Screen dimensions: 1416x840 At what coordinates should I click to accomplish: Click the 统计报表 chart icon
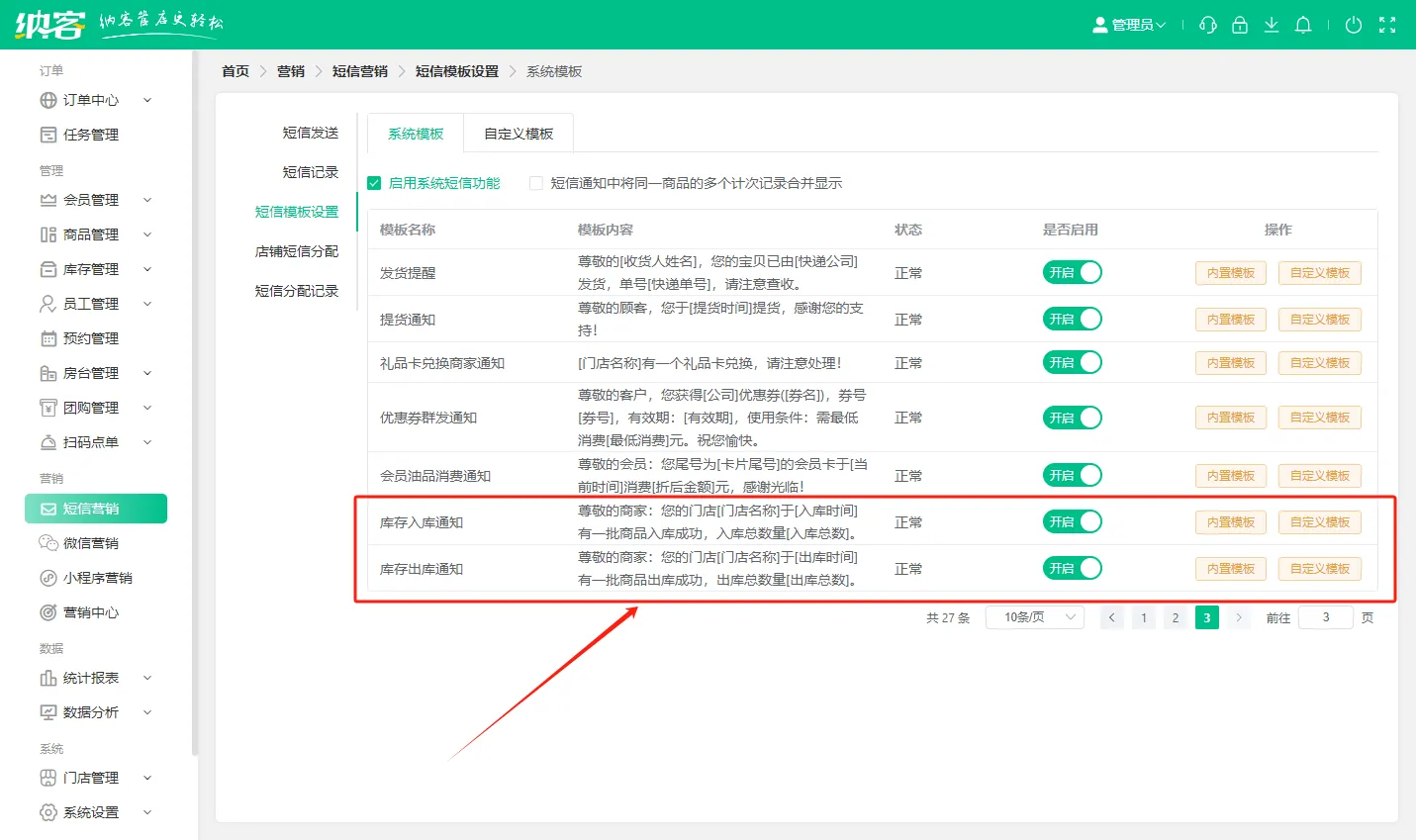tap(48, 678)
